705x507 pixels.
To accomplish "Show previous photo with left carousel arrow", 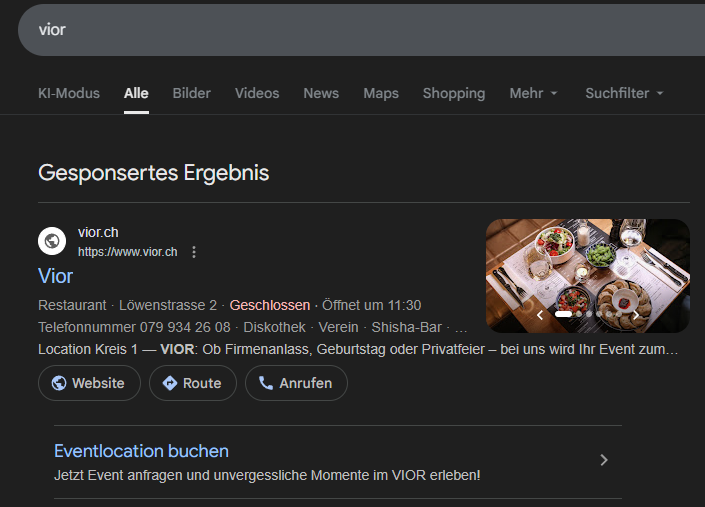I will 540,315.
